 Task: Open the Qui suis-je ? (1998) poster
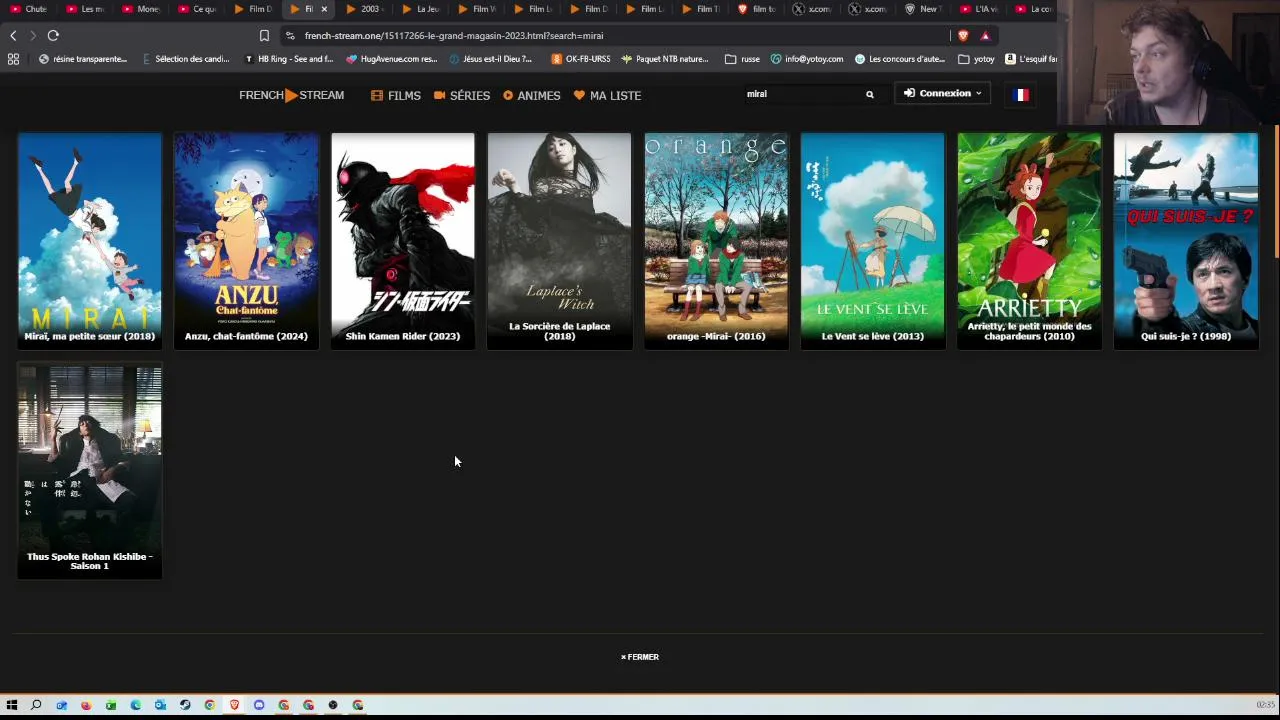click(1186, 241)
